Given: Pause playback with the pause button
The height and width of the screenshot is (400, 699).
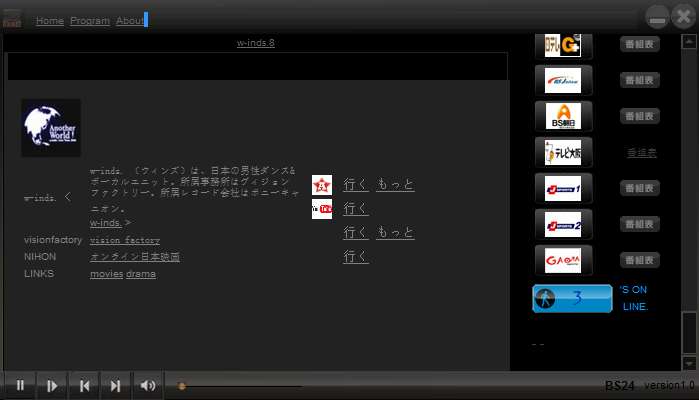Looking at the screenshot, I should (x=20, y=385).
